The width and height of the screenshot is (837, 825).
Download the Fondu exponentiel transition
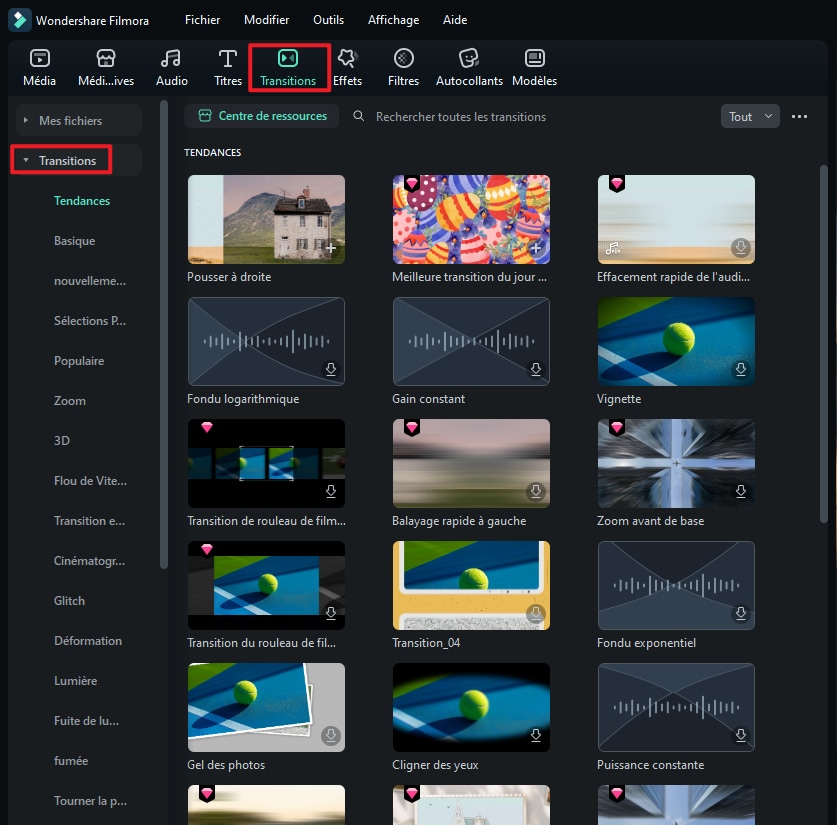tap(741, 613)
